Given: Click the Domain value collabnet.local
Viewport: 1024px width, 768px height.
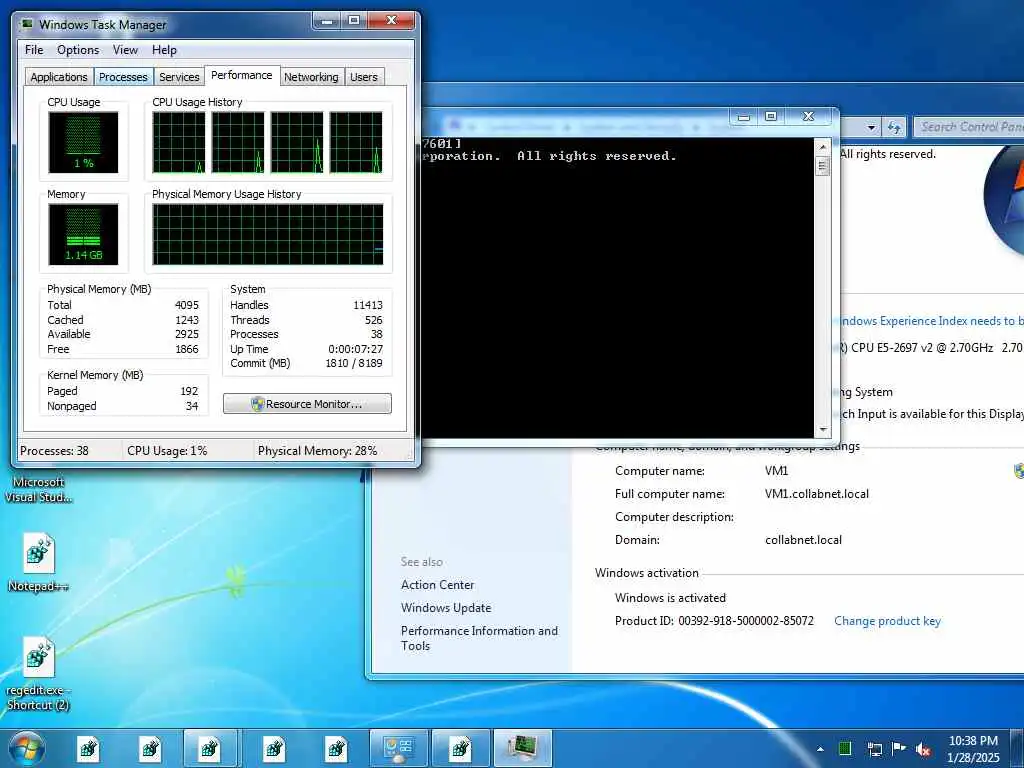Looking at the screenshot, I should [x=803, y=540].
